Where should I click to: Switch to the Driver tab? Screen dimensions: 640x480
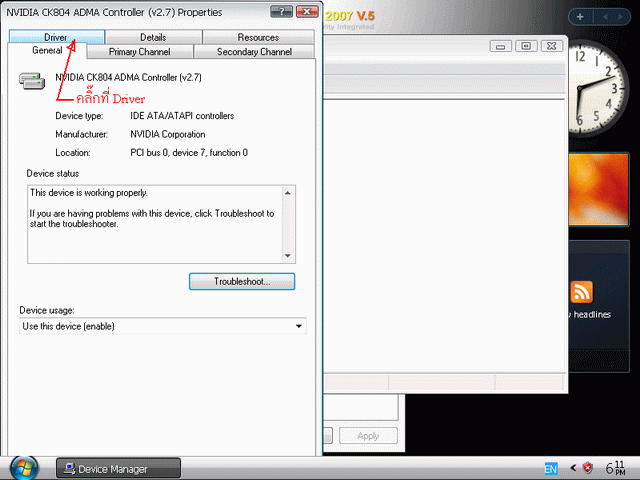pos(57,37)
